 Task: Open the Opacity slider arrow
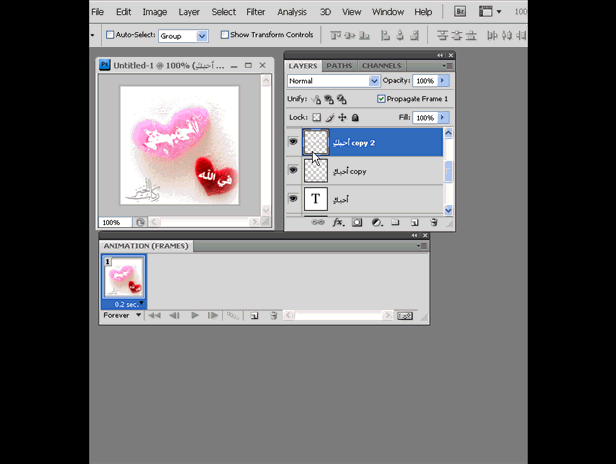point(443,81)
